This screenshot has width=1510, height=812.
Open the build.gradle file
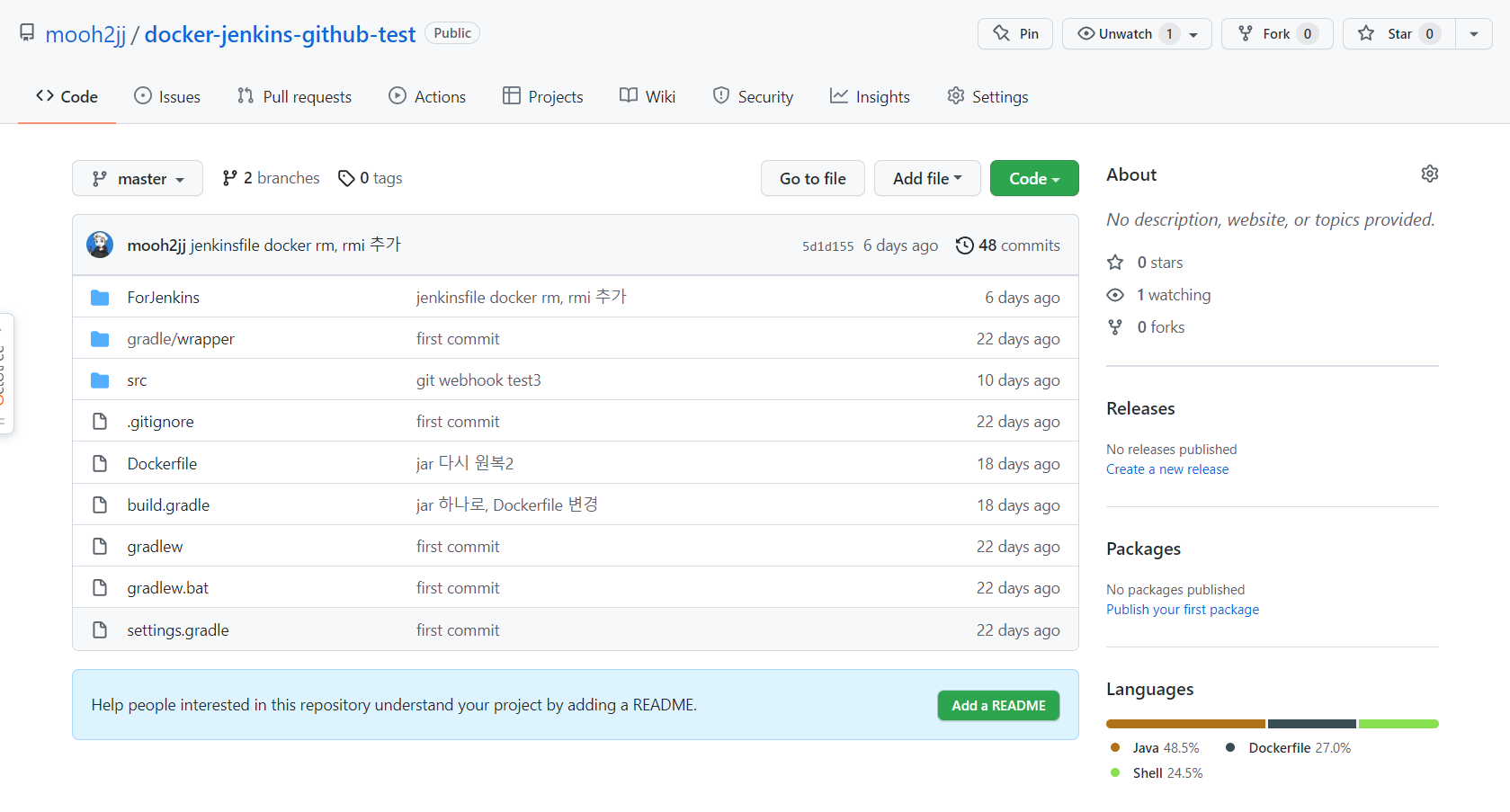pos(168,505)
